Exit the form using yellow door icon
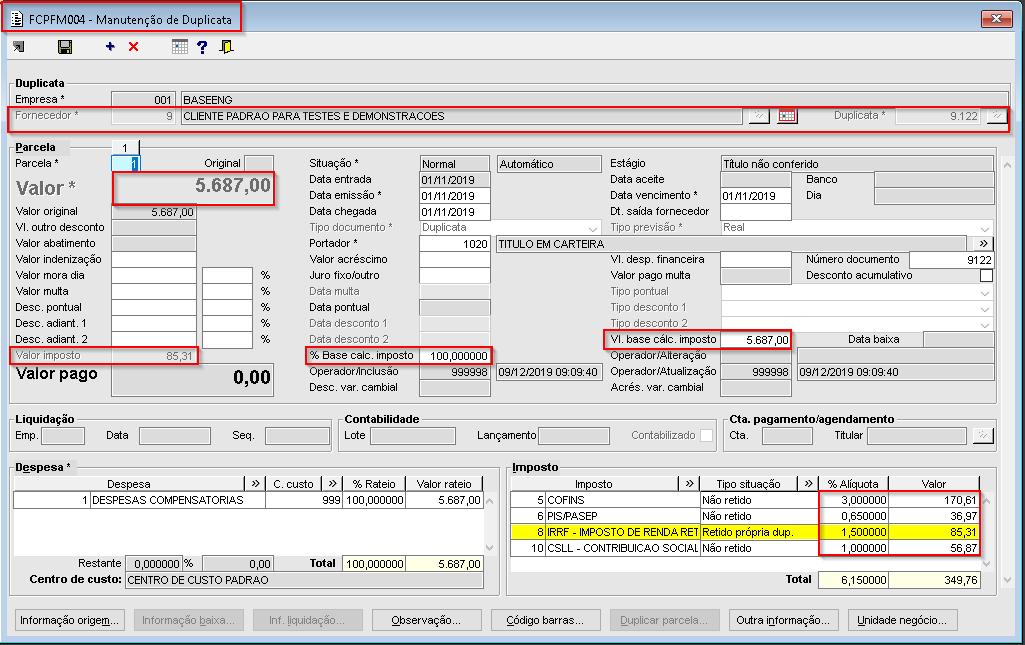 click(226, 46)
